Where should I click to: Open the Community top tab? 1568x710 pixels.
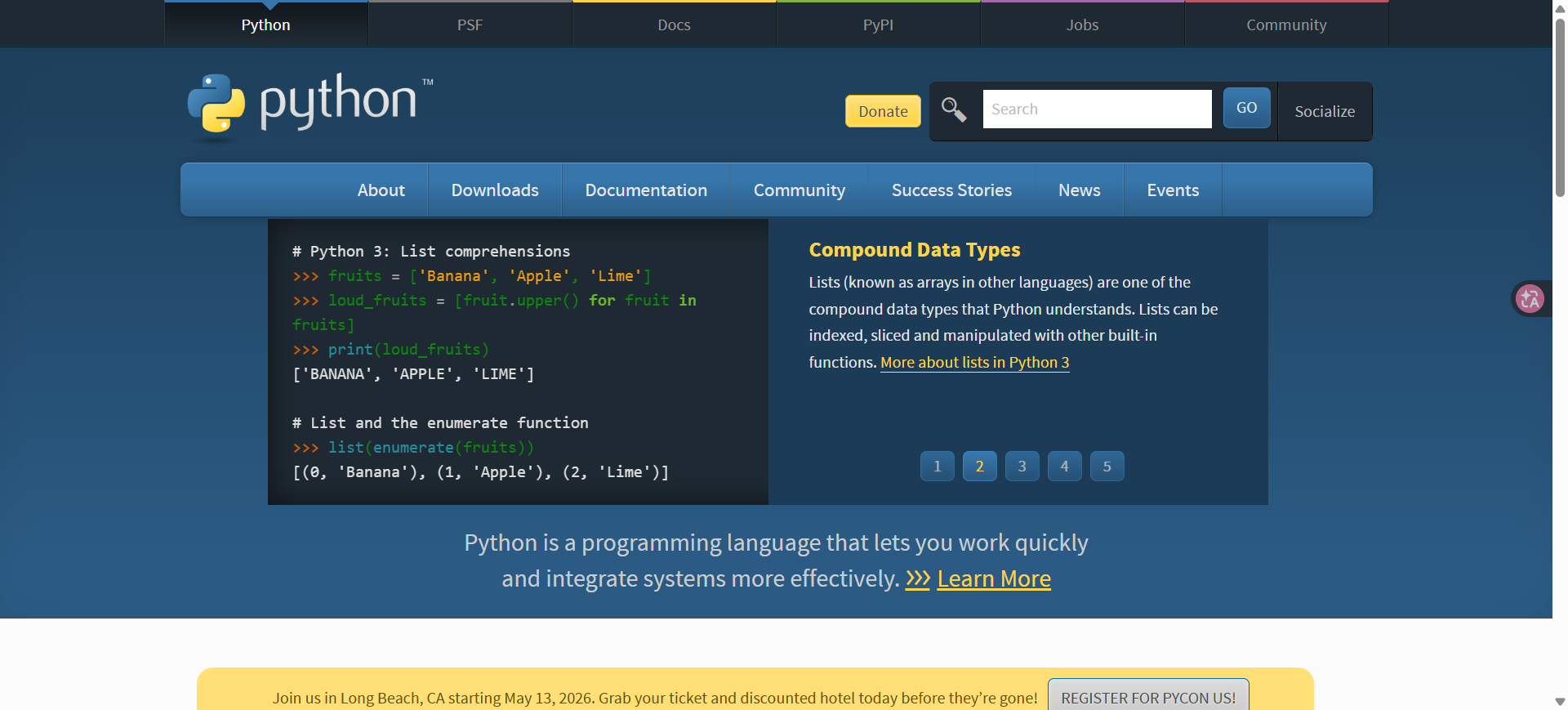tap(1287, 25)
